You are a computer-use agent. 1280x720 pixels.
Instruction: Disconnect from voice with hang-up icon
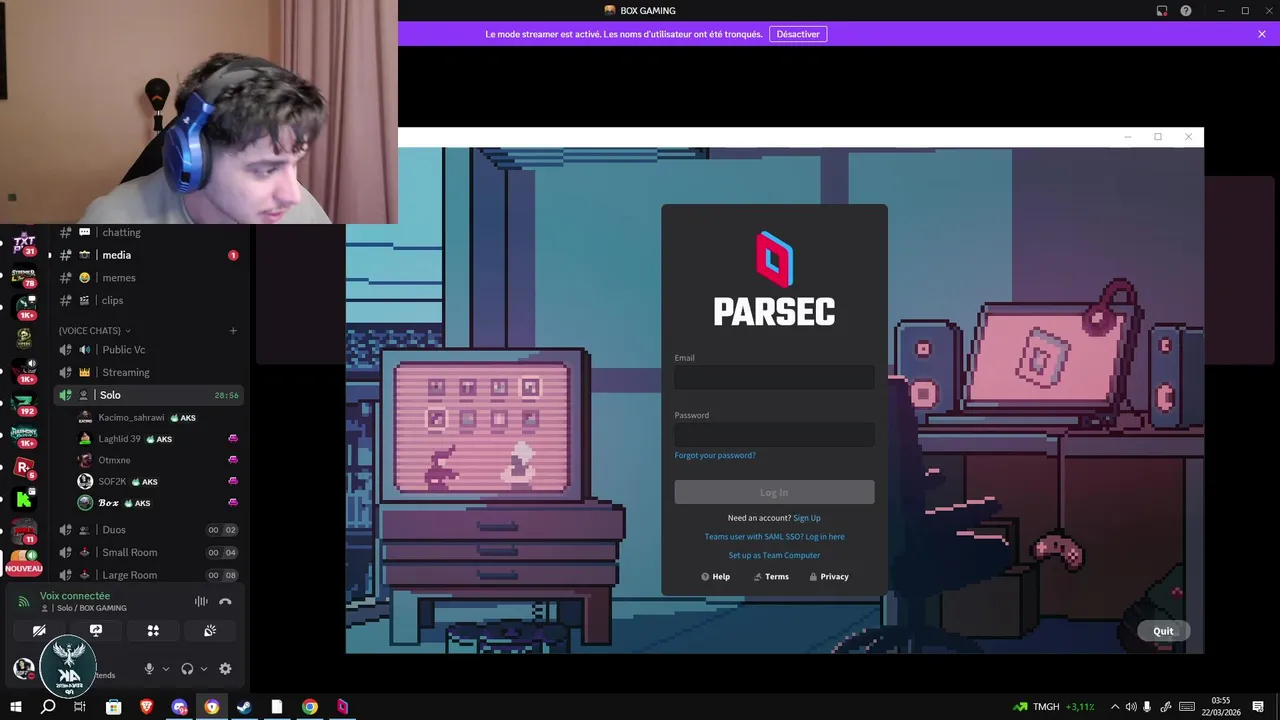coord(225,601)
